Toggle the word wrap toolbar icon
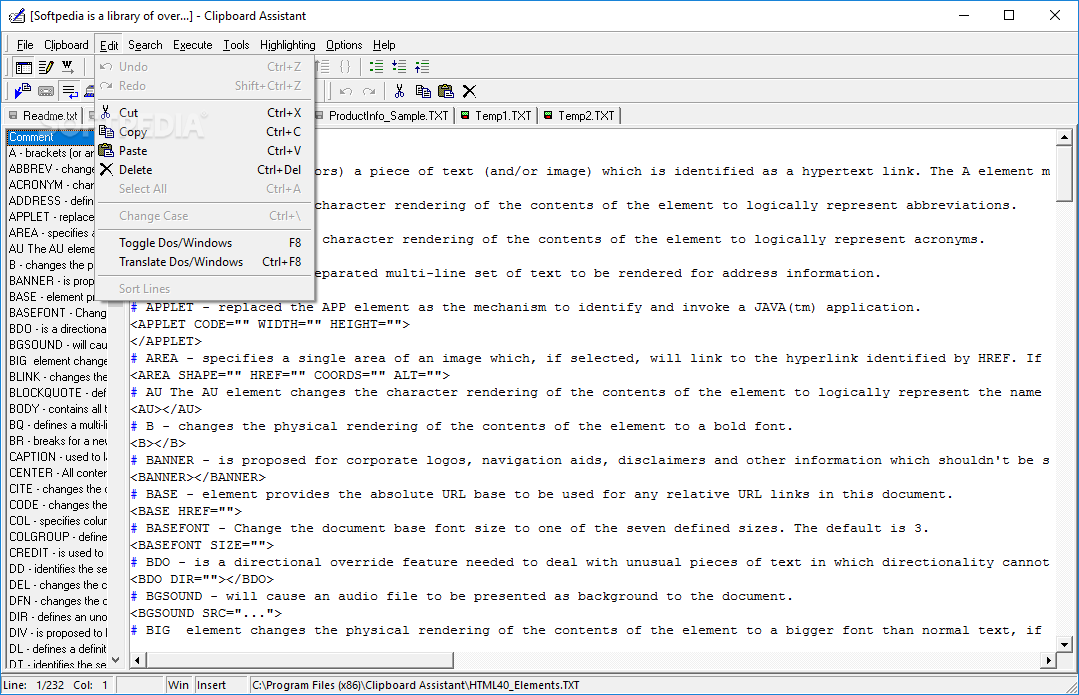This screenshot has height=695, width=1079. [x=70, y=91]
